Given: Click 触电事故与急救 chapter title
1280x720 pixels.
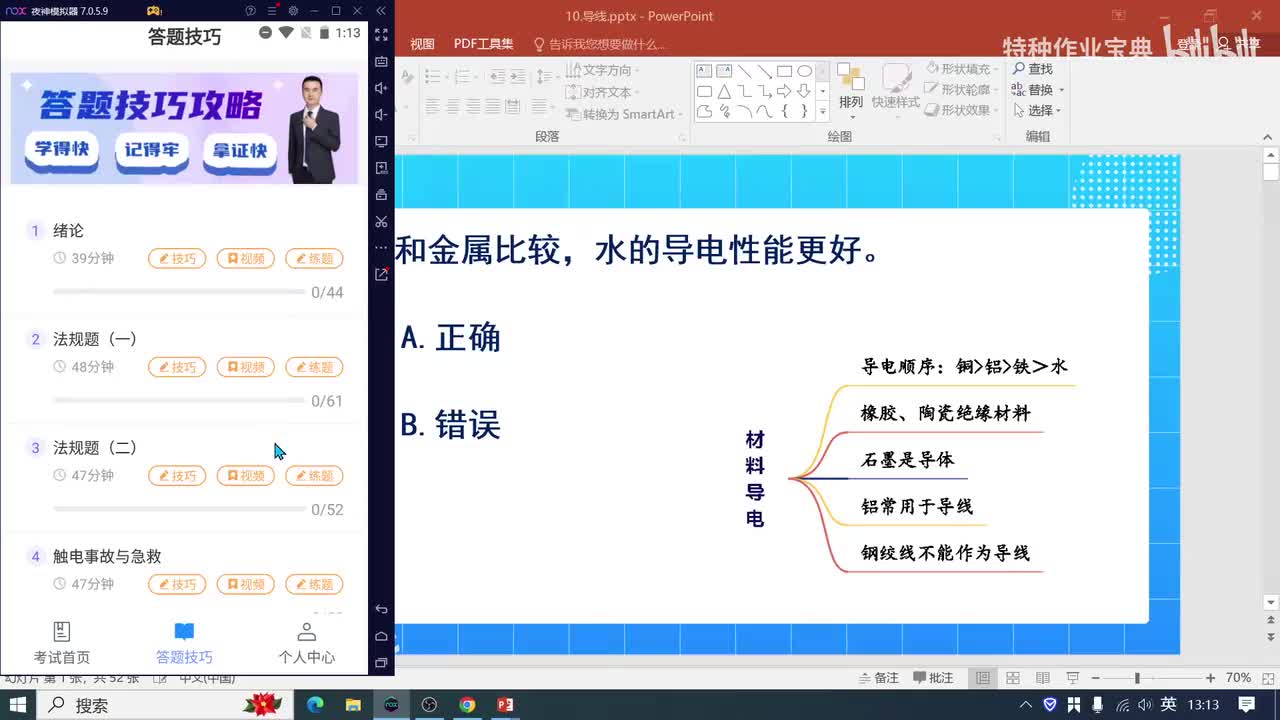Looking at the screenshot, I should point(107,556).
